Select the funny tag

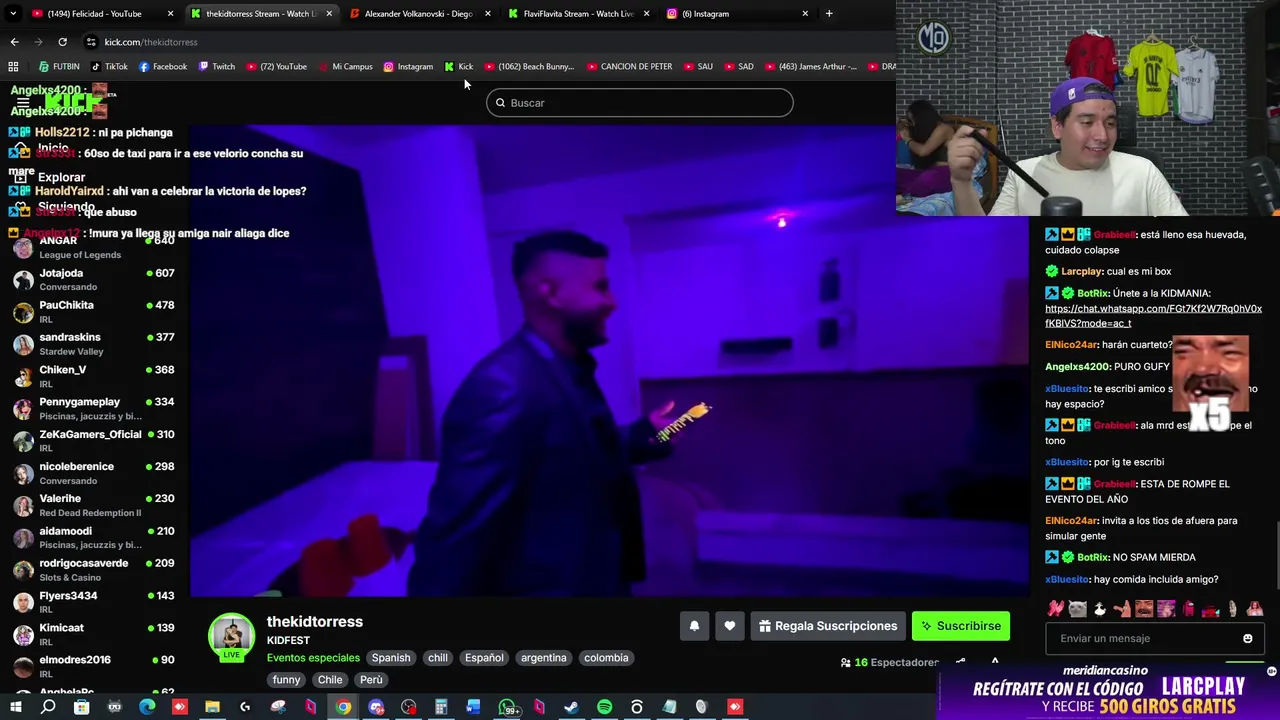(x=286, y=680)
